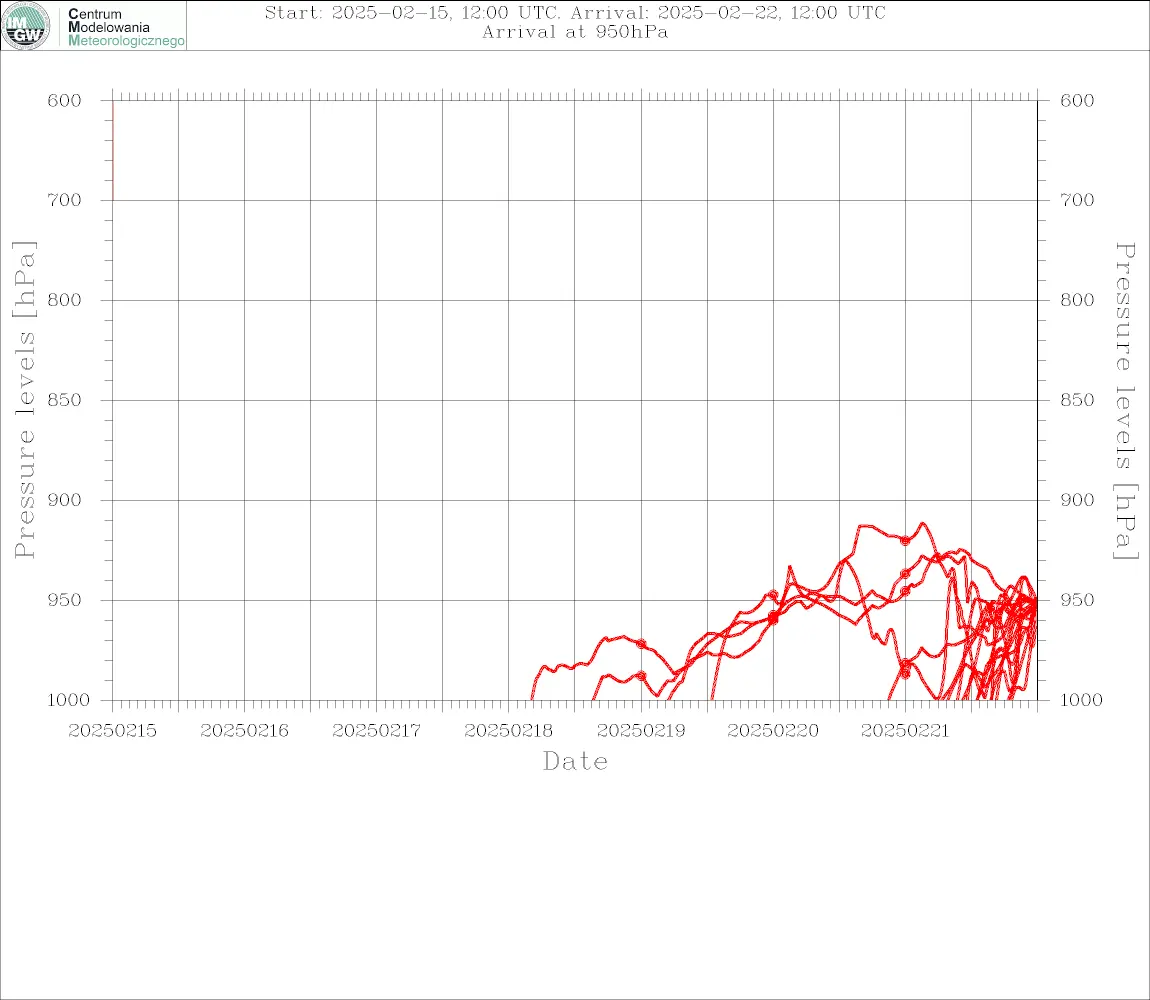Click the right axis 900 label

point(1077,500)
